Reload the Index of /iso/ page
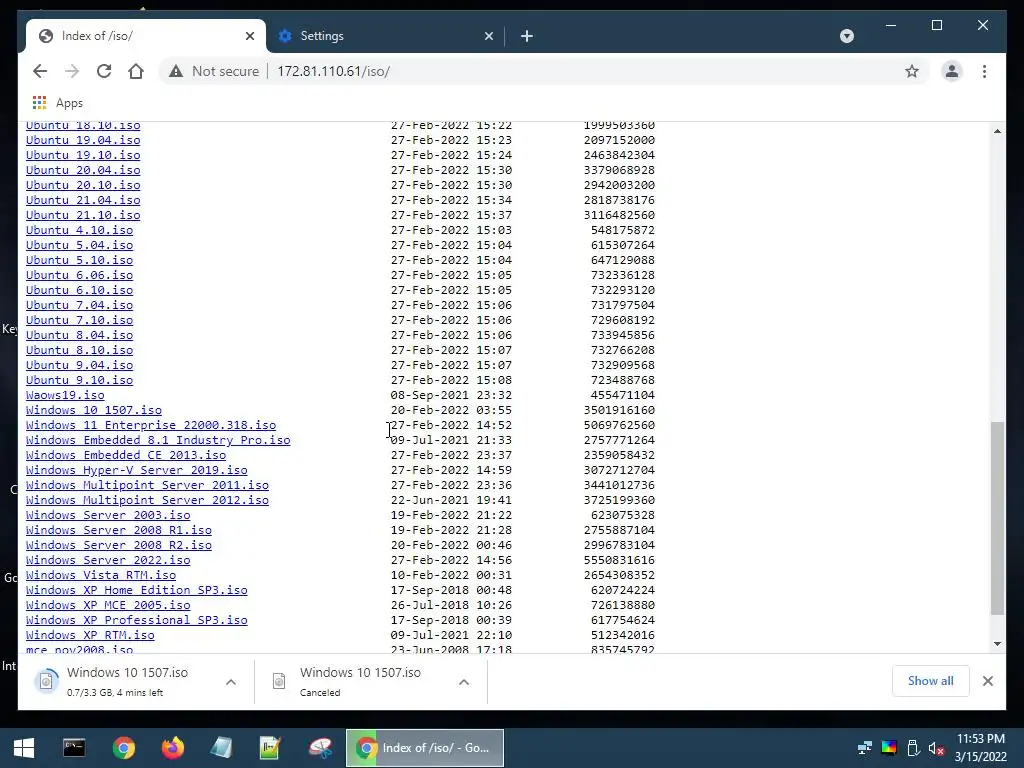Image resolution: width=1024 pixels, height=768 pixels. 104,71
